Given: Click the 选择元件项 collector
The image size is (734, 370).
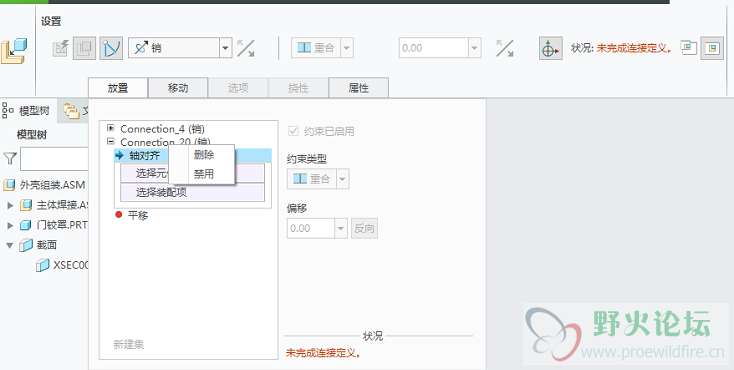Looking at the screenshot, I should coord(192,173).
